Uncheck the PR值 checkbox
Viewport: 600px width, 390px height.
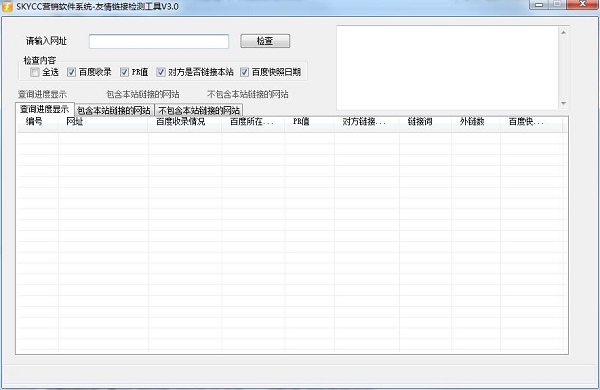point(124,72)
